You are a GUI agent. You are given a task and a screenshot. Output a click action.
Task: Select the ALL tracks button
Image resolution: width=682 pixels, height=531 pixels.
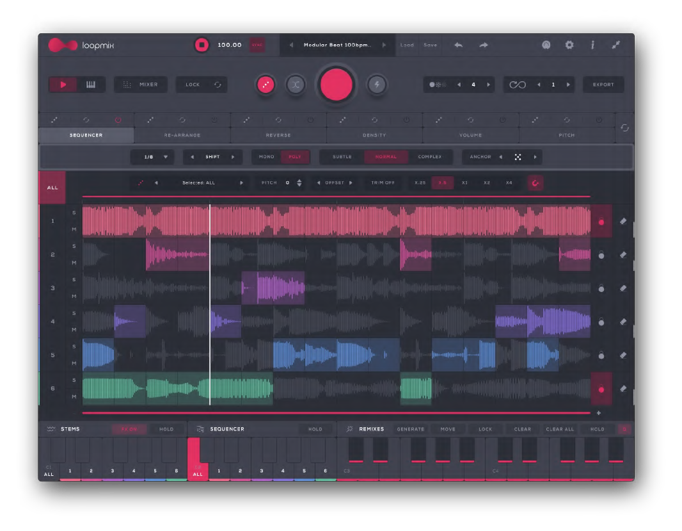tap(52, 187)
